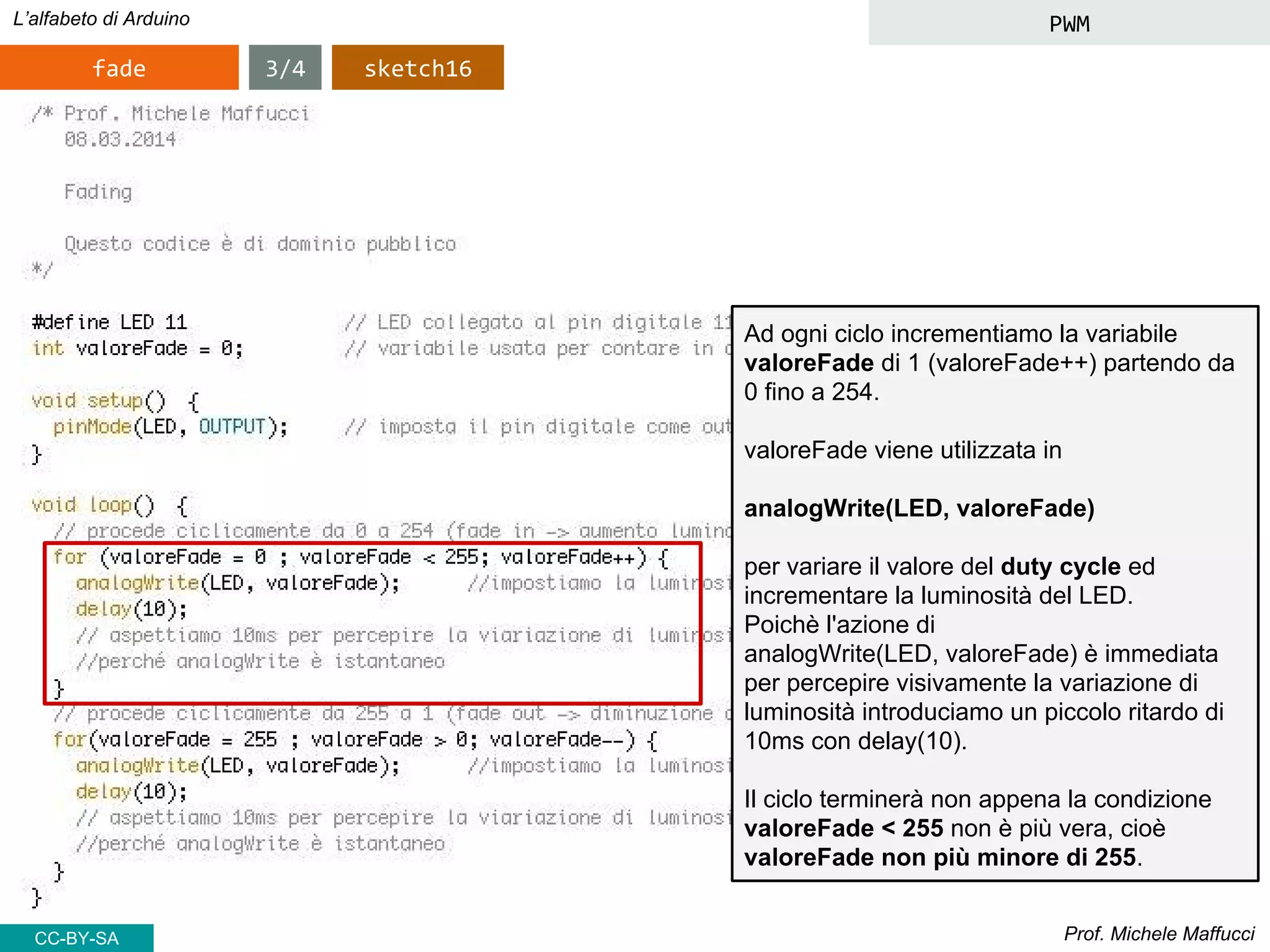Click the 'void setup() {' line
Image resolution: width=1270 pixels, height=952 pixels.
click(115, 401)
